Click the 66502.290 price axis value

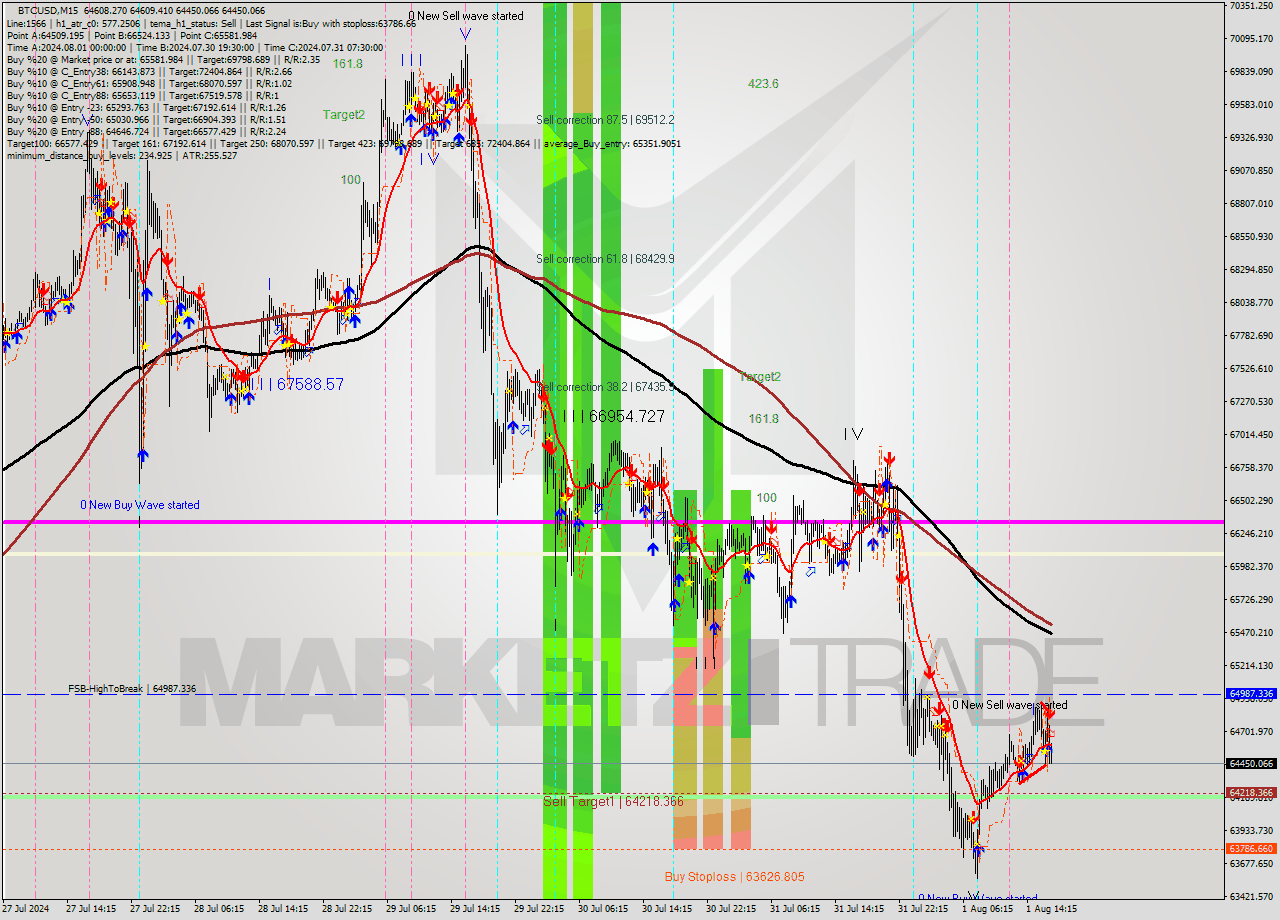click(x=1251, y=500)
